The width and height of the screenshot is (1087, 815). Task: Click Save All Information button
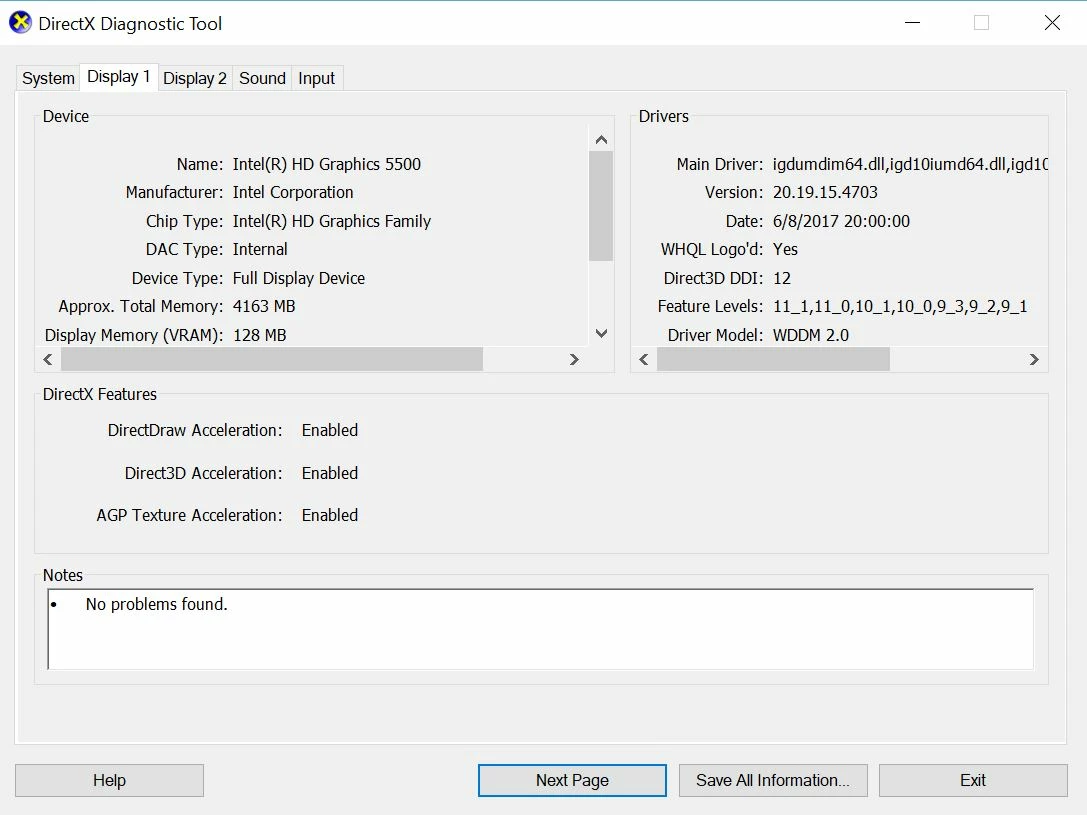(773, 780)
